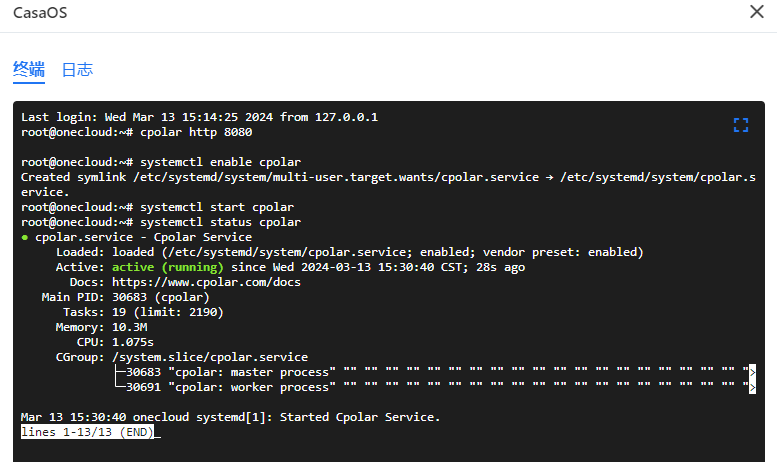The image size is (777, 462).
Task: Click the /system.slice/cpolar.service CGroup path
Action: [x=210, y=357]
